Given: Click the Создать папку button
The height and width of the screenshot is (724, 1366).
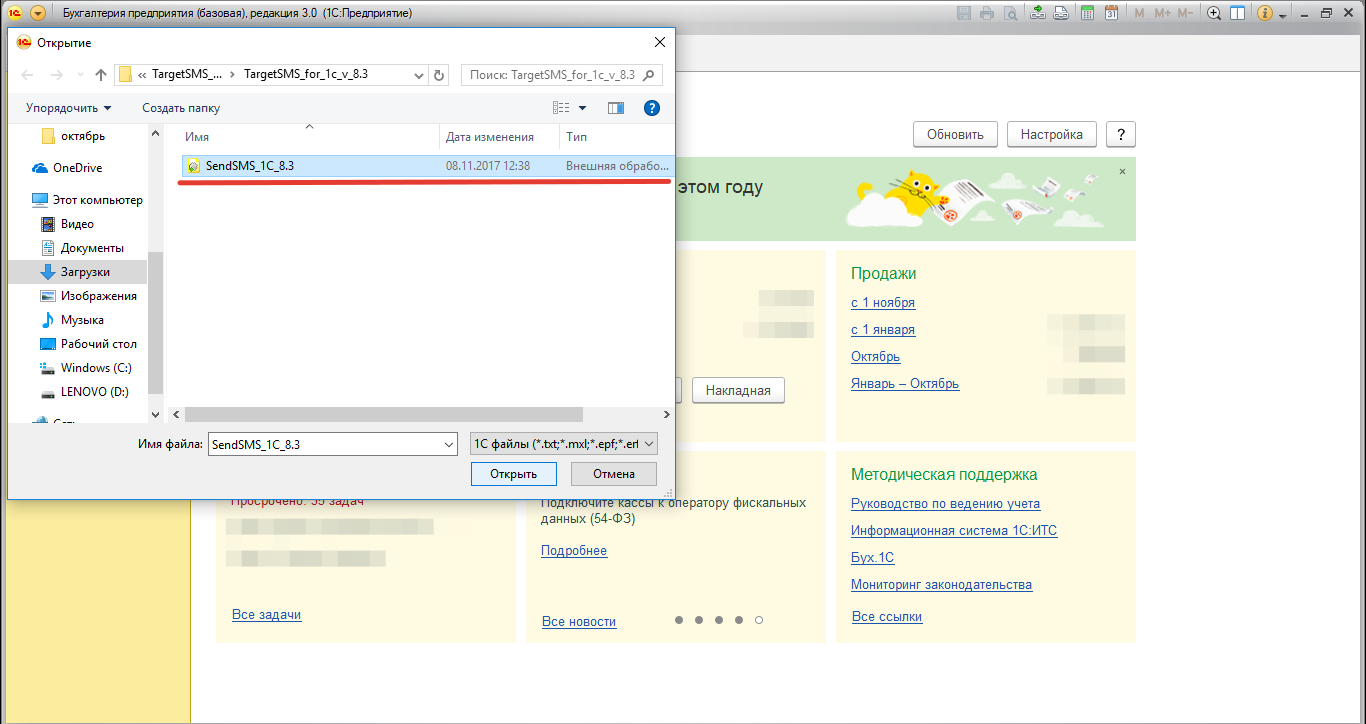Looking at the screenshot, I should tap(181, 108).
